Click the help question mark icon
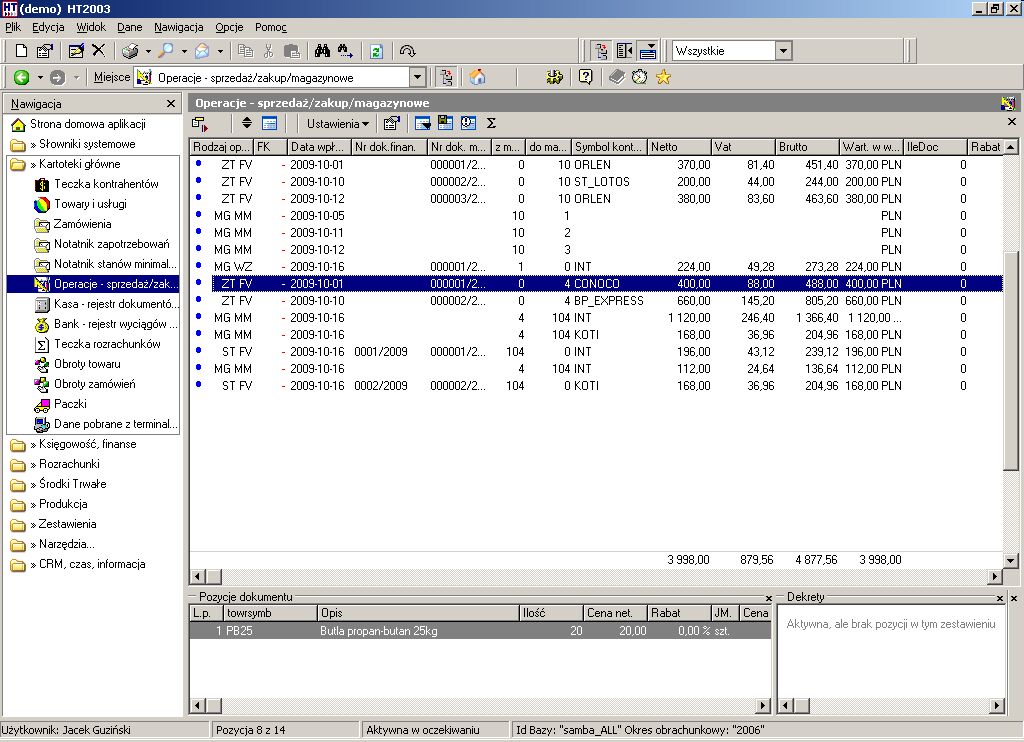 pyautogui.click(x=585, y=77)
